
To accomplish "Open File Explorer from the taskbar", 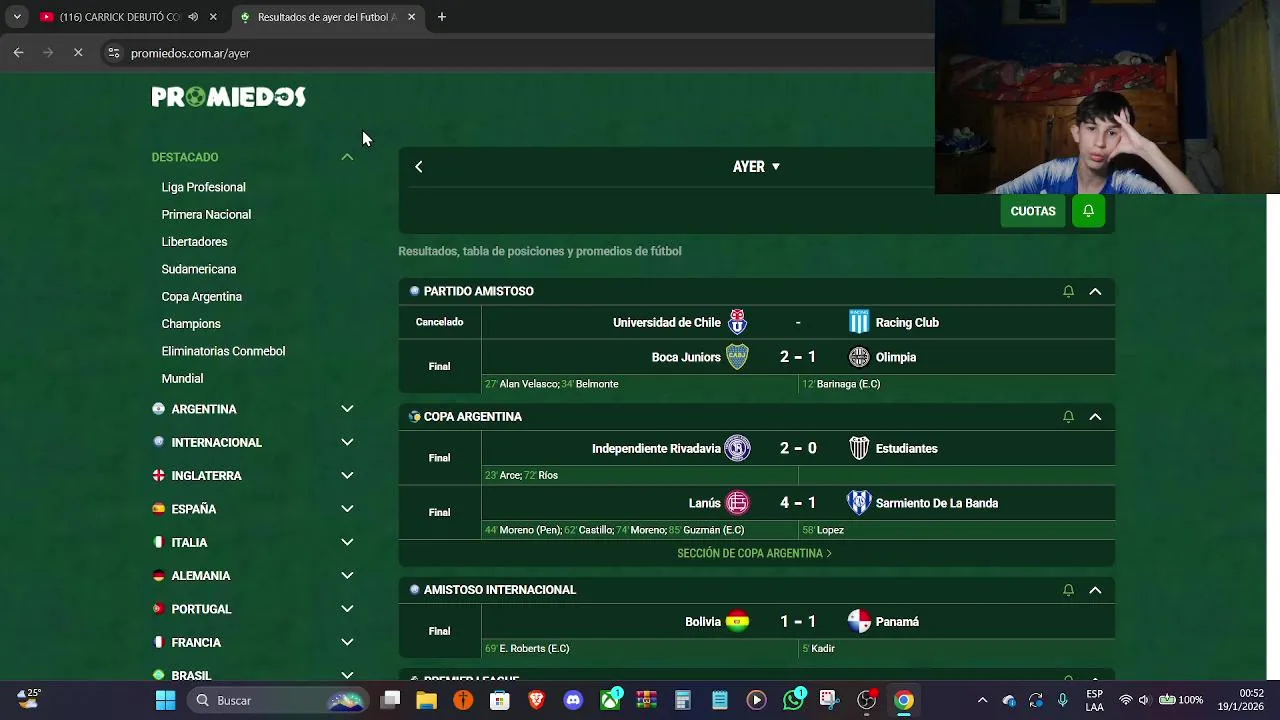I will tap(427, 700).
